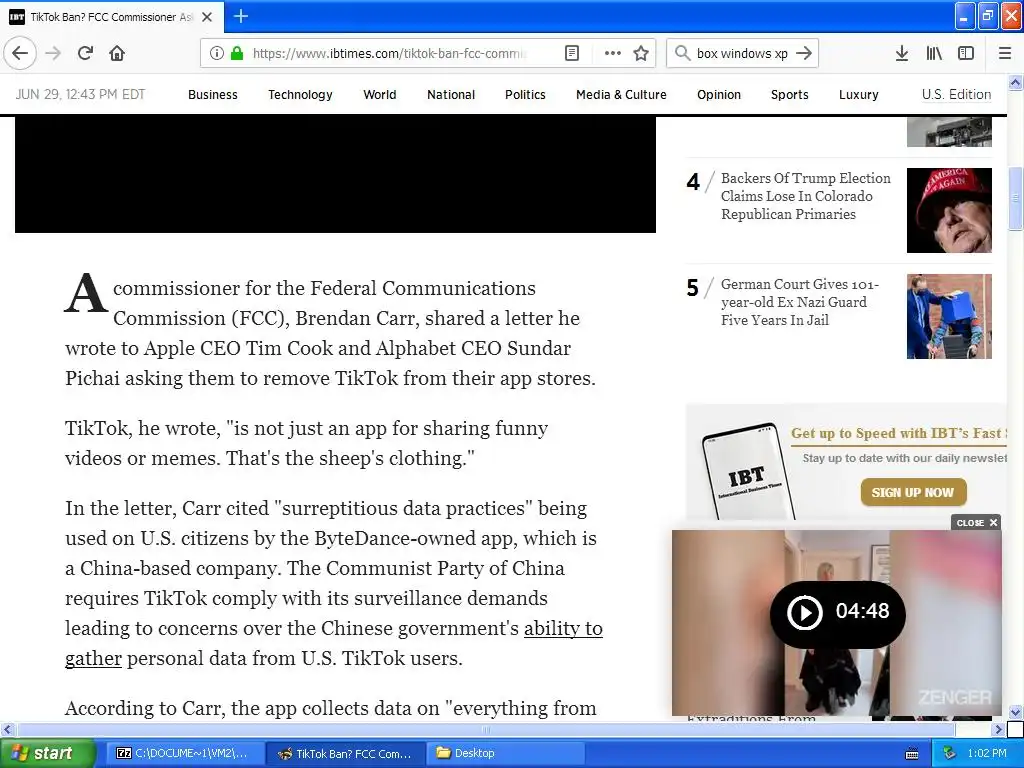Click the horizontal scrollbar right arrow
Viewport: 1024px width, 768px height.
tap(998, 729)
